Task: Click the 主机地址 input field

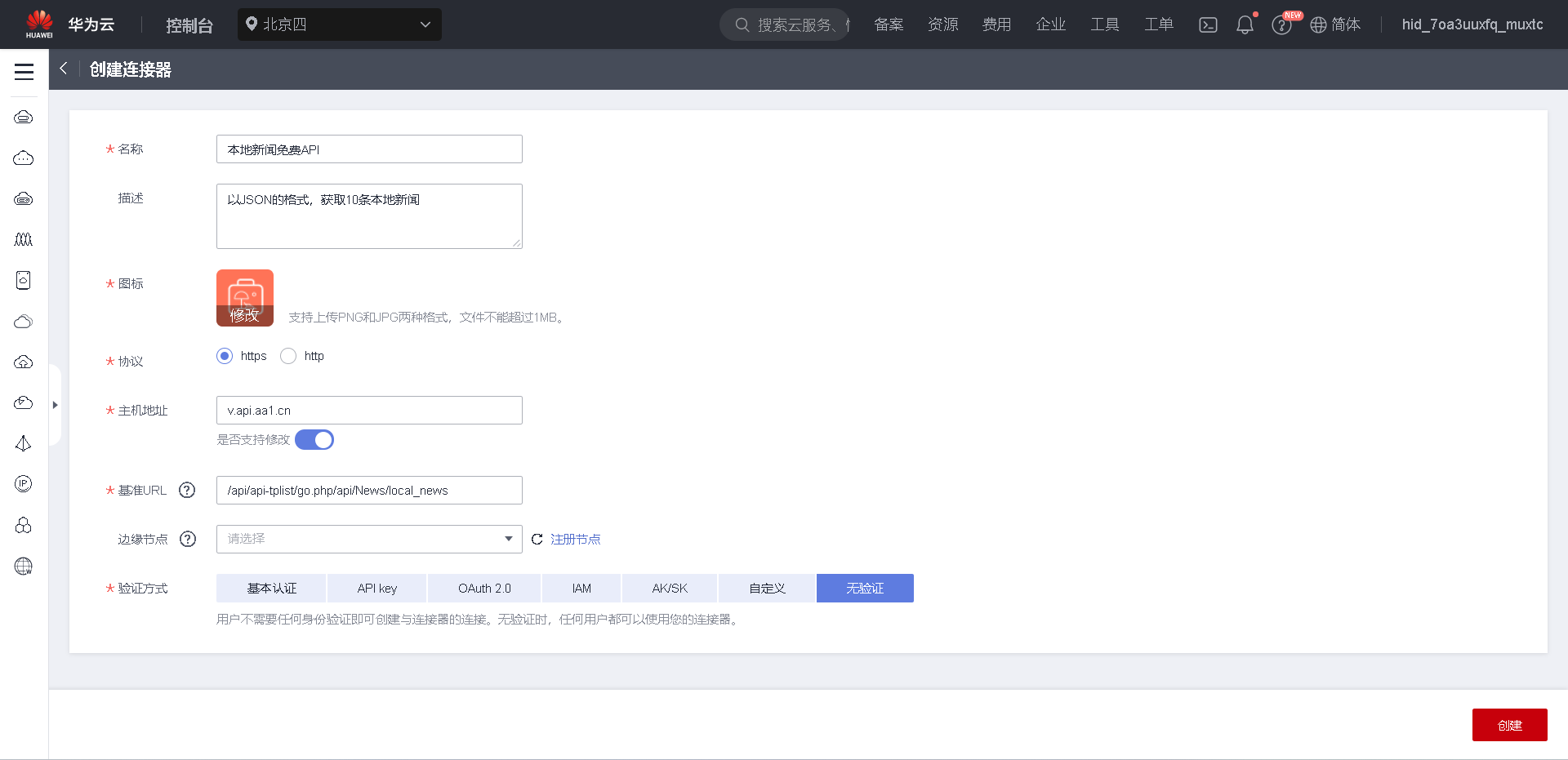Action: (x=369, y=410)
